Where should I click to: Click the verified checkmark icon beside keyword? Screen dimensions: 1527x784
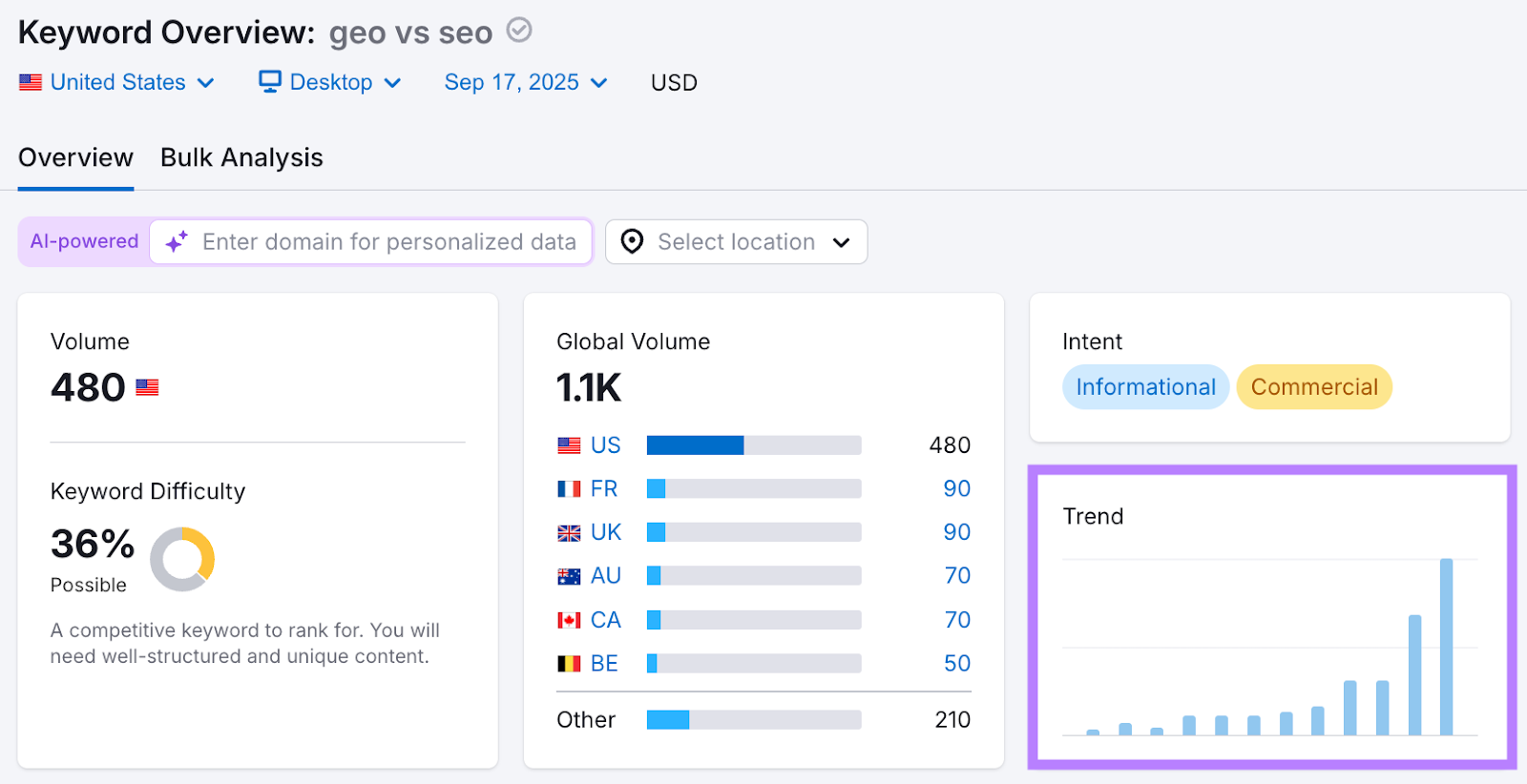click(x=518, y=31)
